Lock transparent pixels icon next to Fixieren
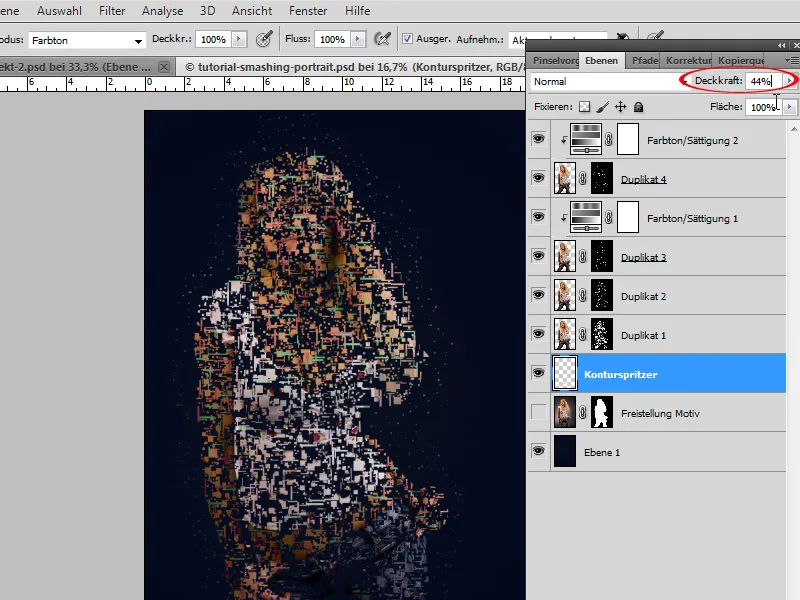Viewport: 800px width, 600px height. 585,107
